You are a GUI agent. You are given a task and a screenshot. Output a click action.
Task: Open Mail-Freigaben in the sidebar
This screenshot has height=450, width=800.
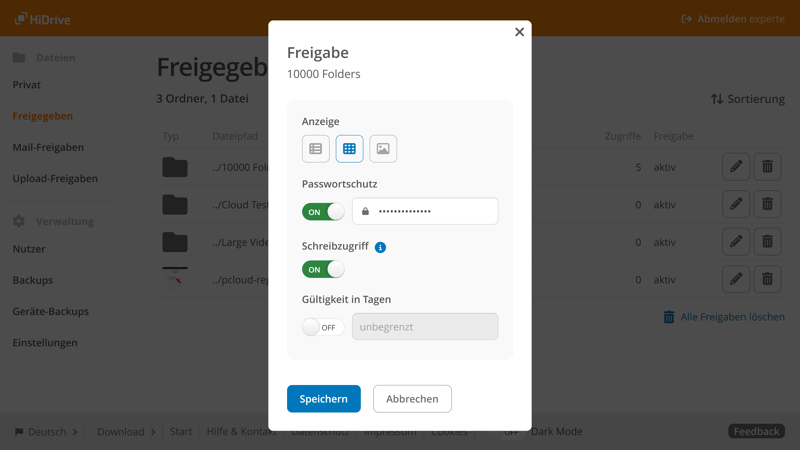tap(48, 147)
